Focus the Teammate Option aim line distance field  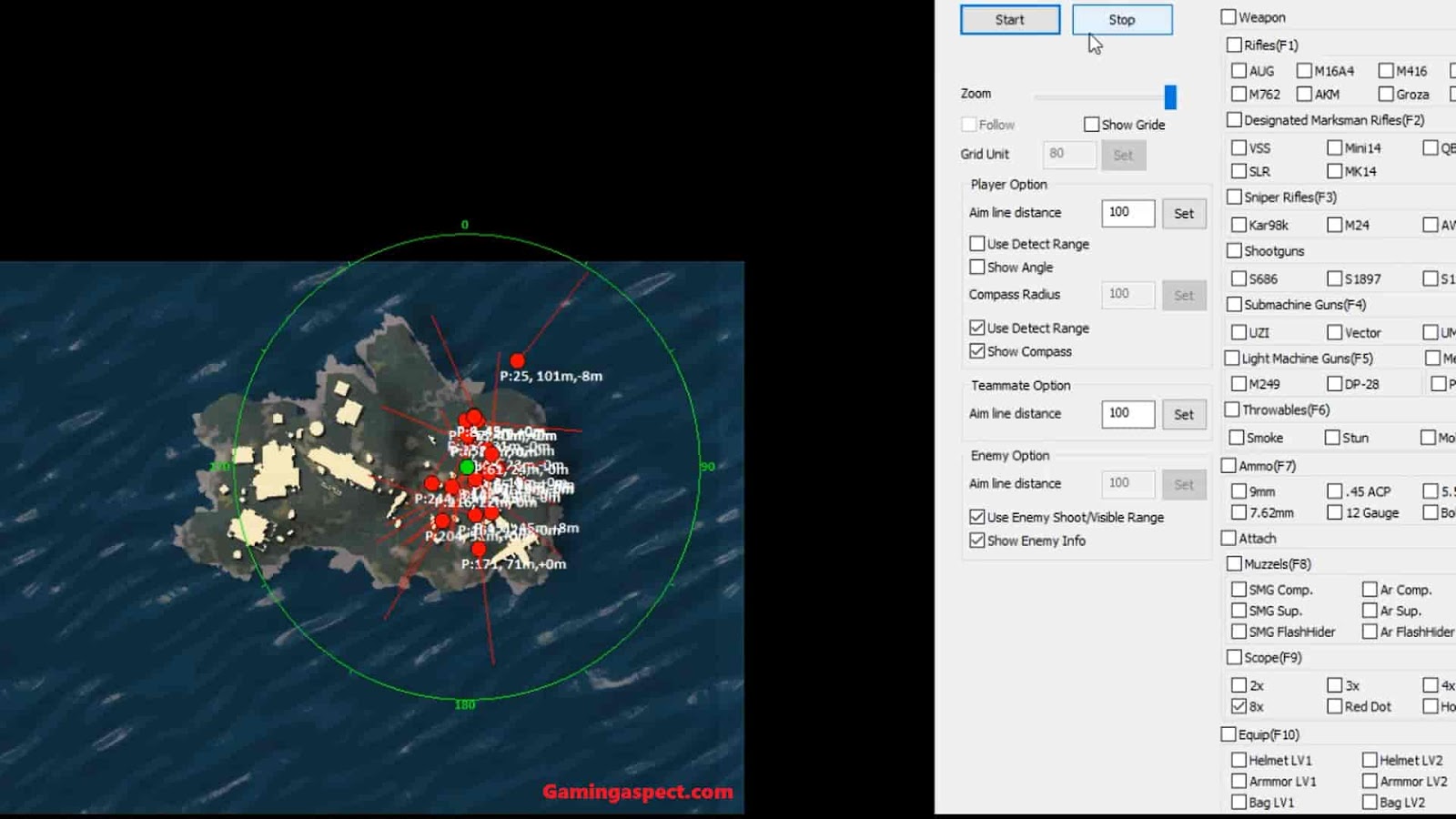click(x=1128, y=414)
